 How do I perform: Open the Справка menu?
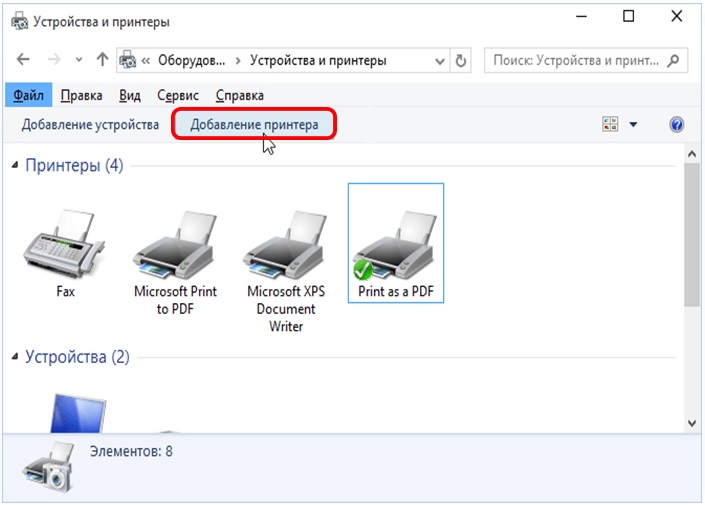click(239, 95)
